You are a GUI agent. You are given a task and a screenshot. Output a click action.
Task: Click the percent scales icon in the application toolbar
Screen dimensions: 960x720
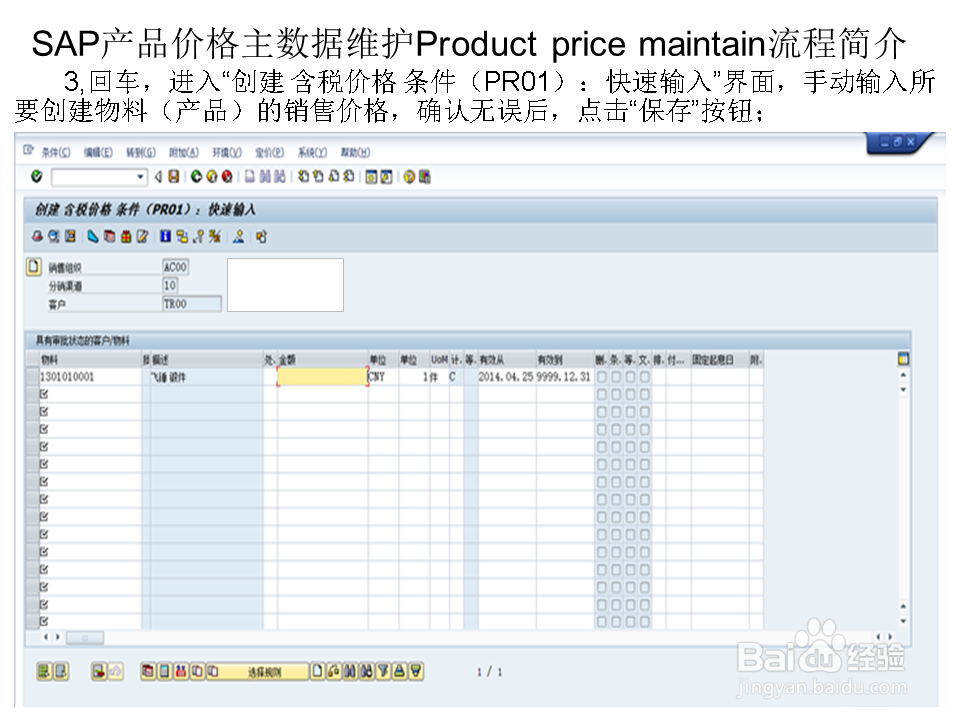pos(214,236)
